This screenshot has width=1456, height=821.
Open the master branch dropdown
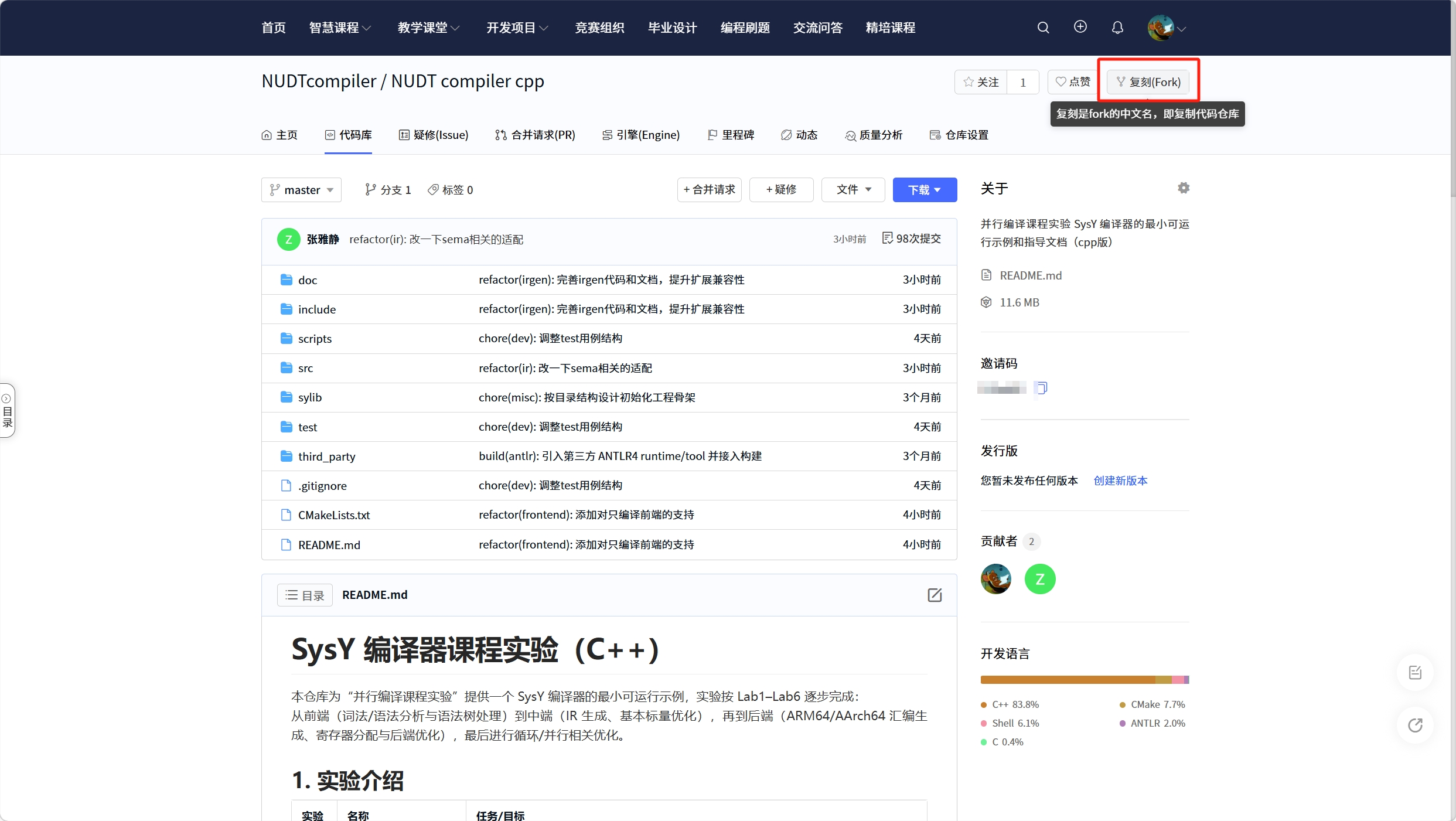point(301,189)
